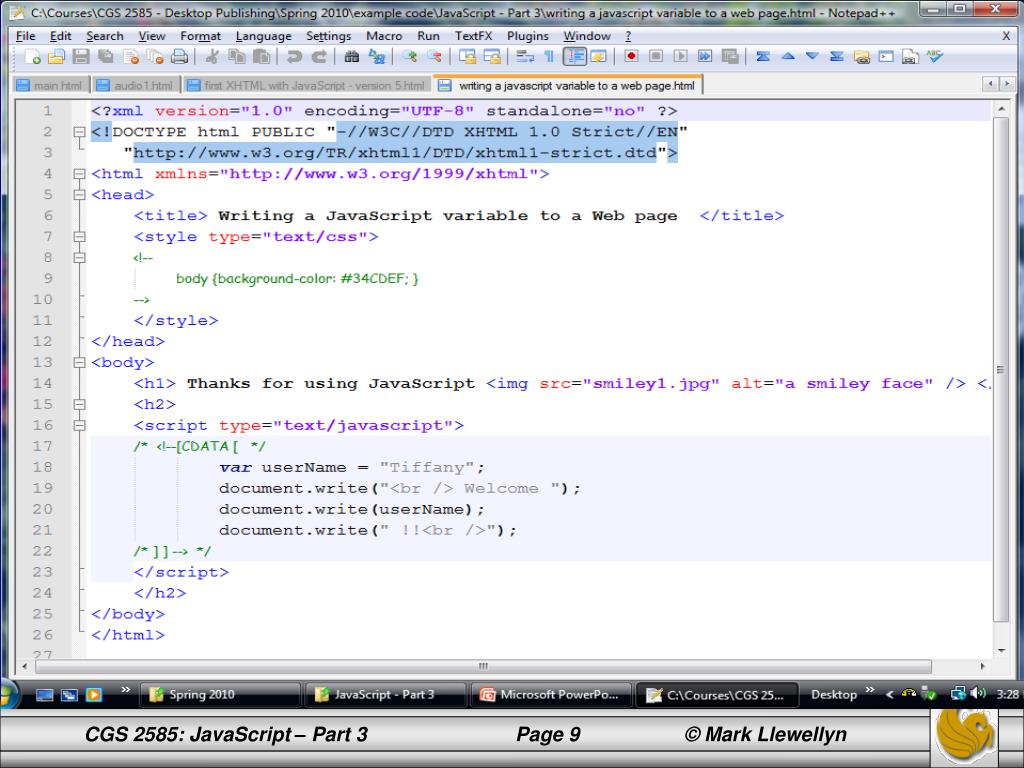Click 'Tiffany' string on line 18
The height and width of the screenshot is (768, 1024).
tap(427, 468)
